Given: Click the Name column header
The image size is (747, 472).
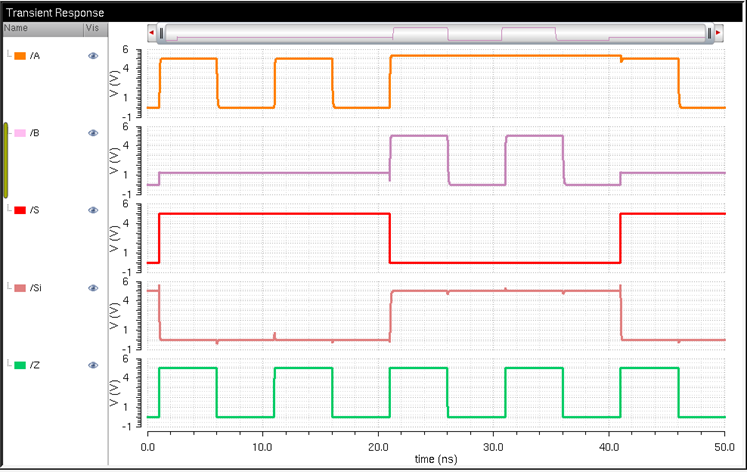Looking at the screenshot, I should 43,29.
